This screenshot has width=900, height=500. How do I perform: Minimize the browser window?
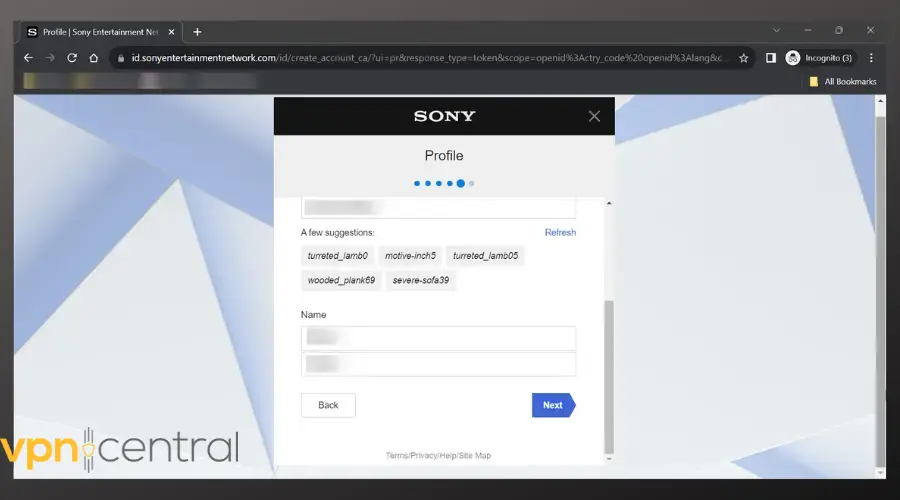(808, 30)
